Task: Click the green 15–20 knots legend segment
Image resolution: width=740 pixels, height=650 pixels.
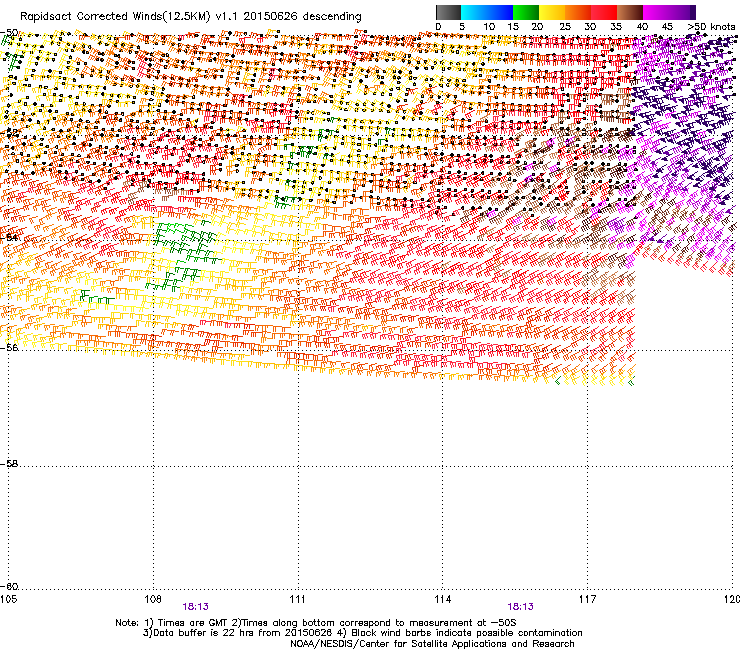Action: tap(526, 12)
